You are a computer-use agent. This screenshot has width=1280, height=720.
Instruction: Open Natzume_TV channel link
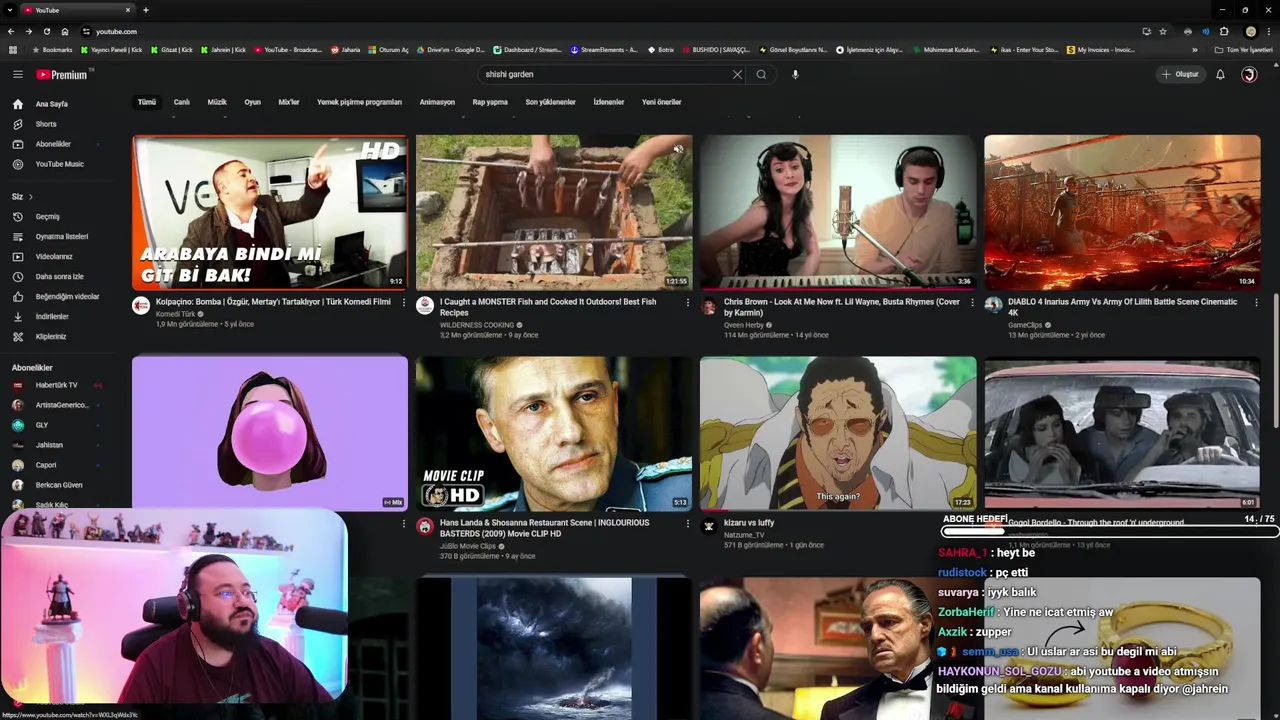pos(744,535)
